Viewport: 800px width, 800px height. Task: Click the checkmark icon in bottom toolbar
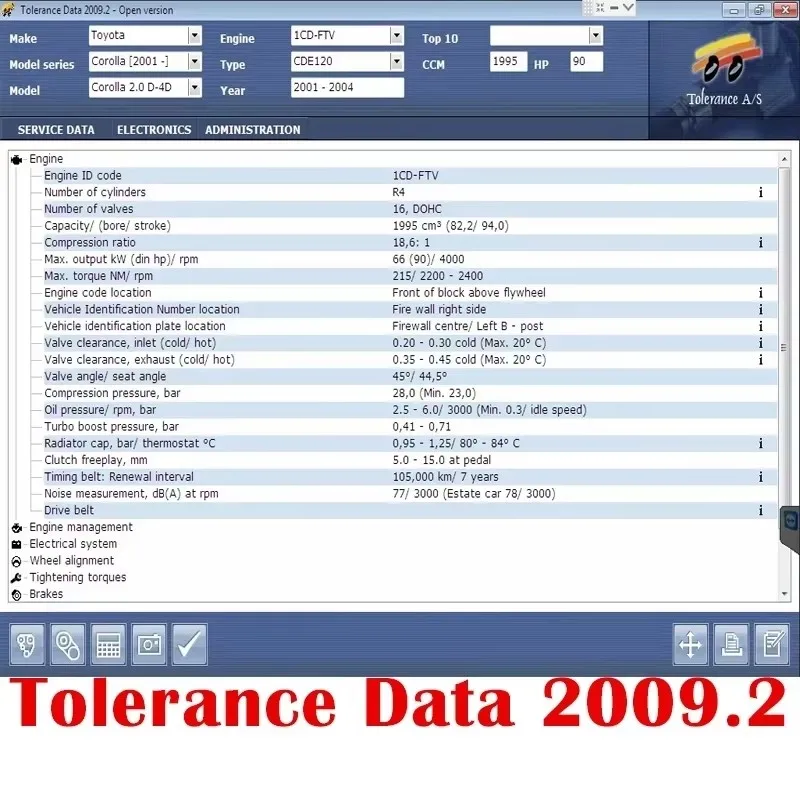189,644
